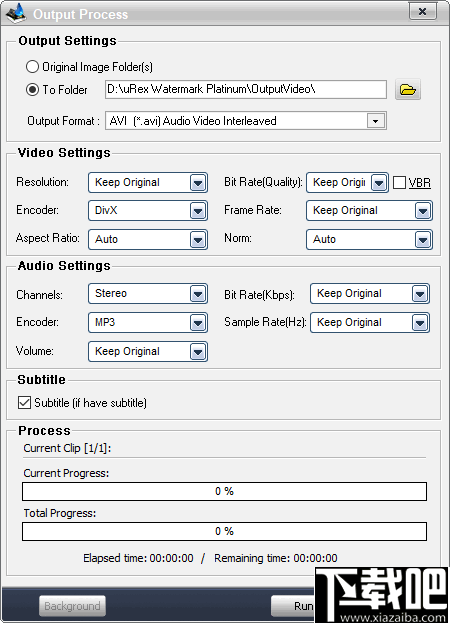The width and height of the screenshot is (450, 623).
Task: Click the Background button
Action: (72, 606)
